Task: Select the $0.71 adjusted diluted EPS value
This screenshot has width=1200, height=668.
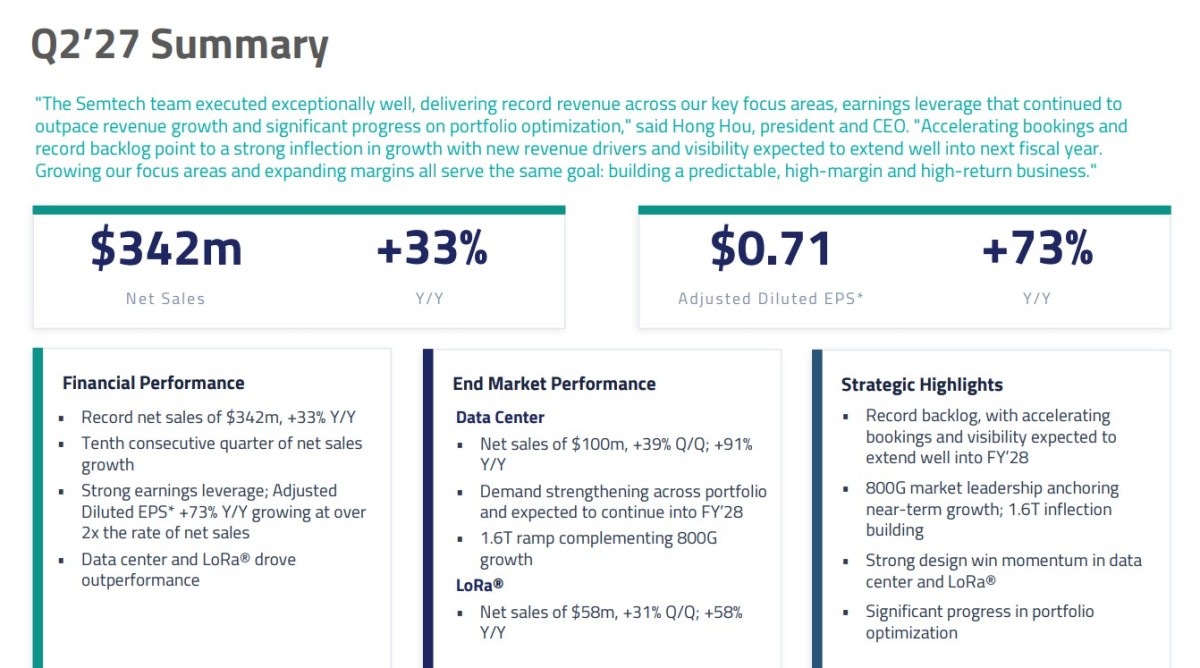Action: [x=770, y=248]
